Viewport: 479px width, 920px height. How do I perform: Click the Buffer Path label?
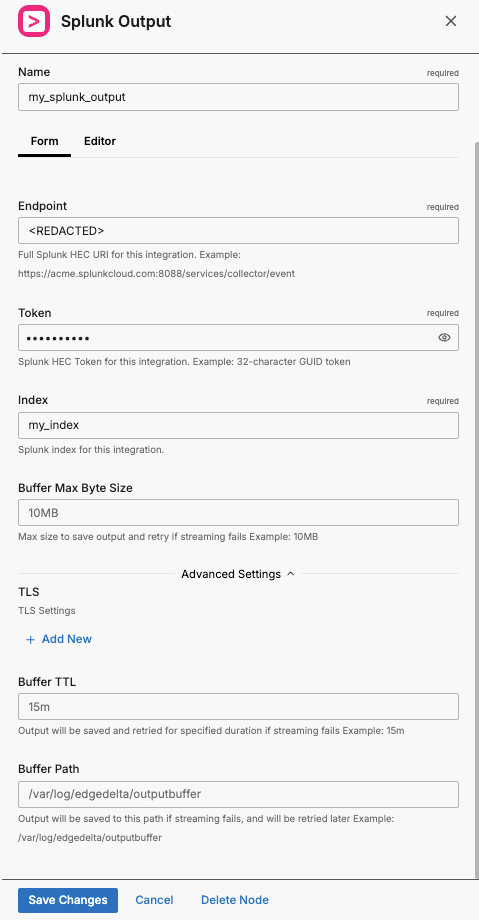pos(49,769)
